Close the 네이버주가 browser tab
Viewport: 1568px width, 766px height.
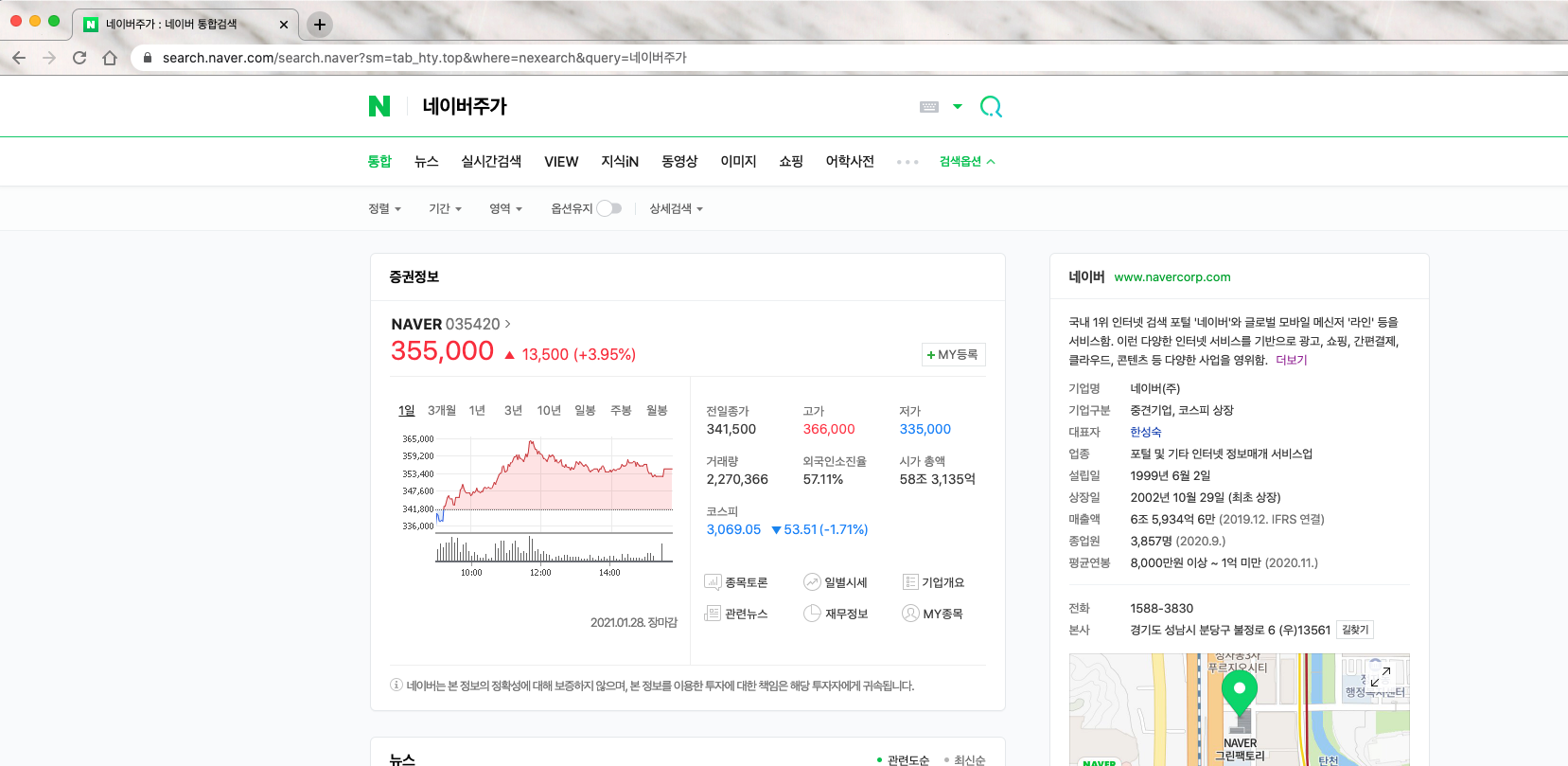pos(283,25)
